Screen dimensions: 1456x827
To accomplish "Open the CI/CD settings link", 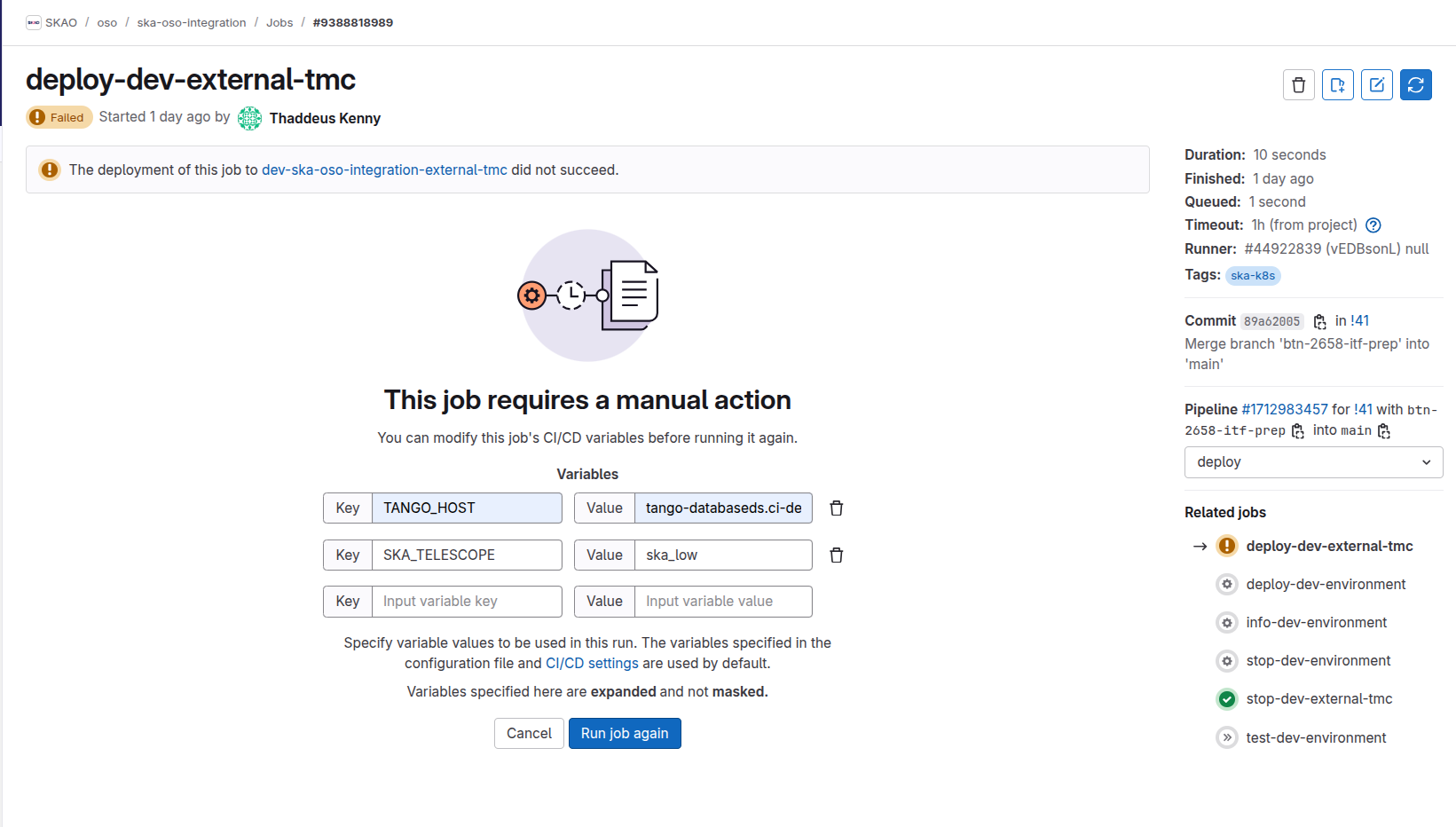I will [592, 664].
